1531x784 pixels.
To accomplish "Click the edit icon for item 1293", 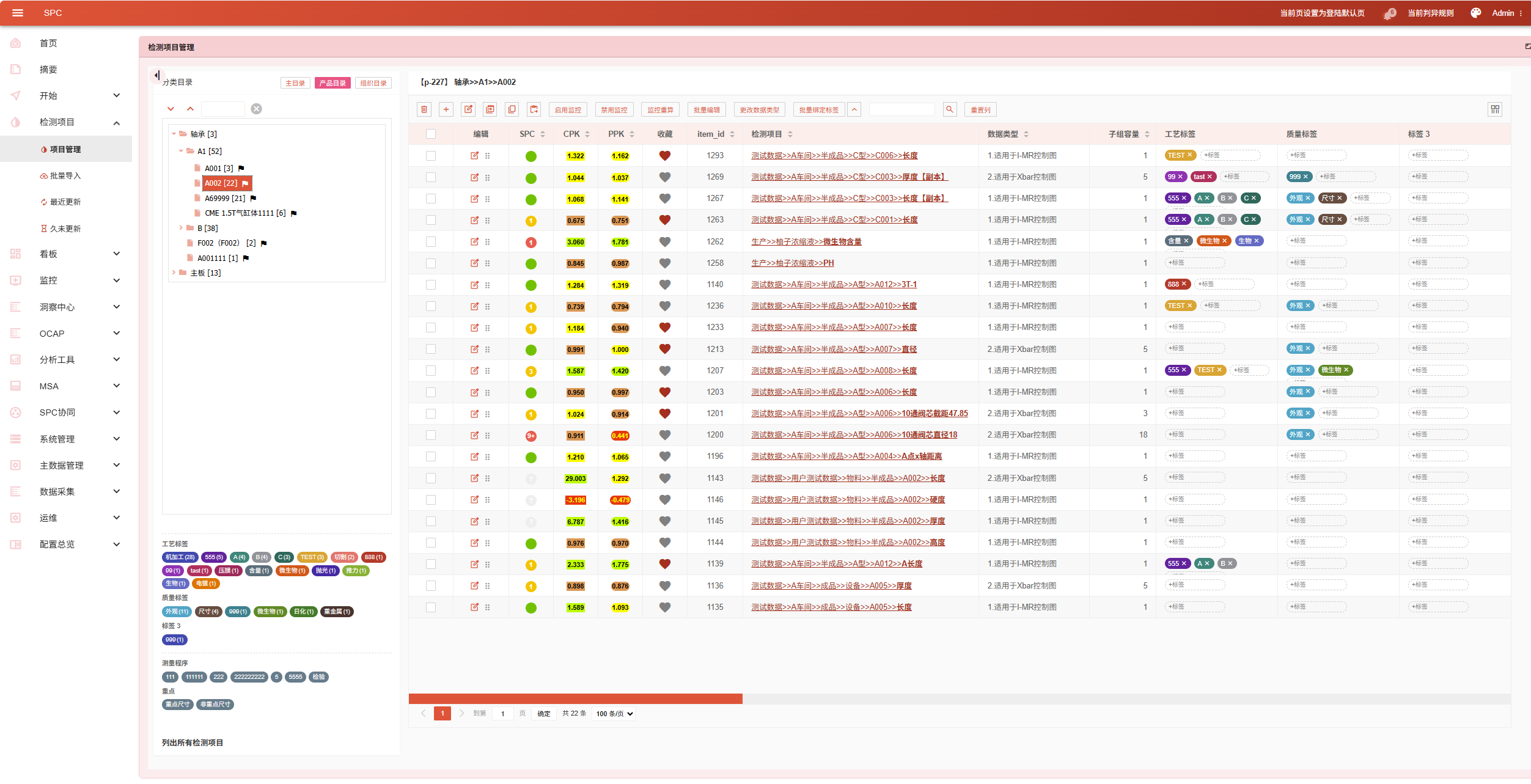I will (x=474, y=156).
